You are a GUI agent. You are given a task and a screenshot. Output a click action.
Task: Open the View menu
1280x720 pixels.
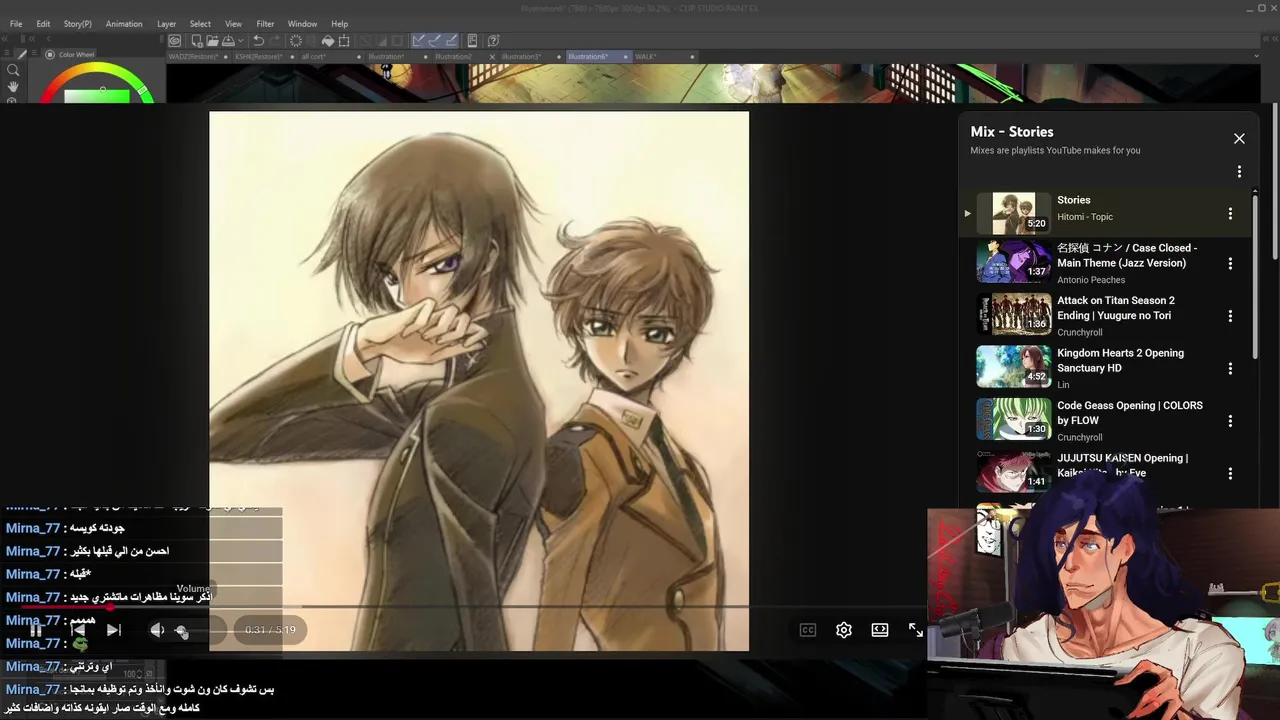point(233,24)
